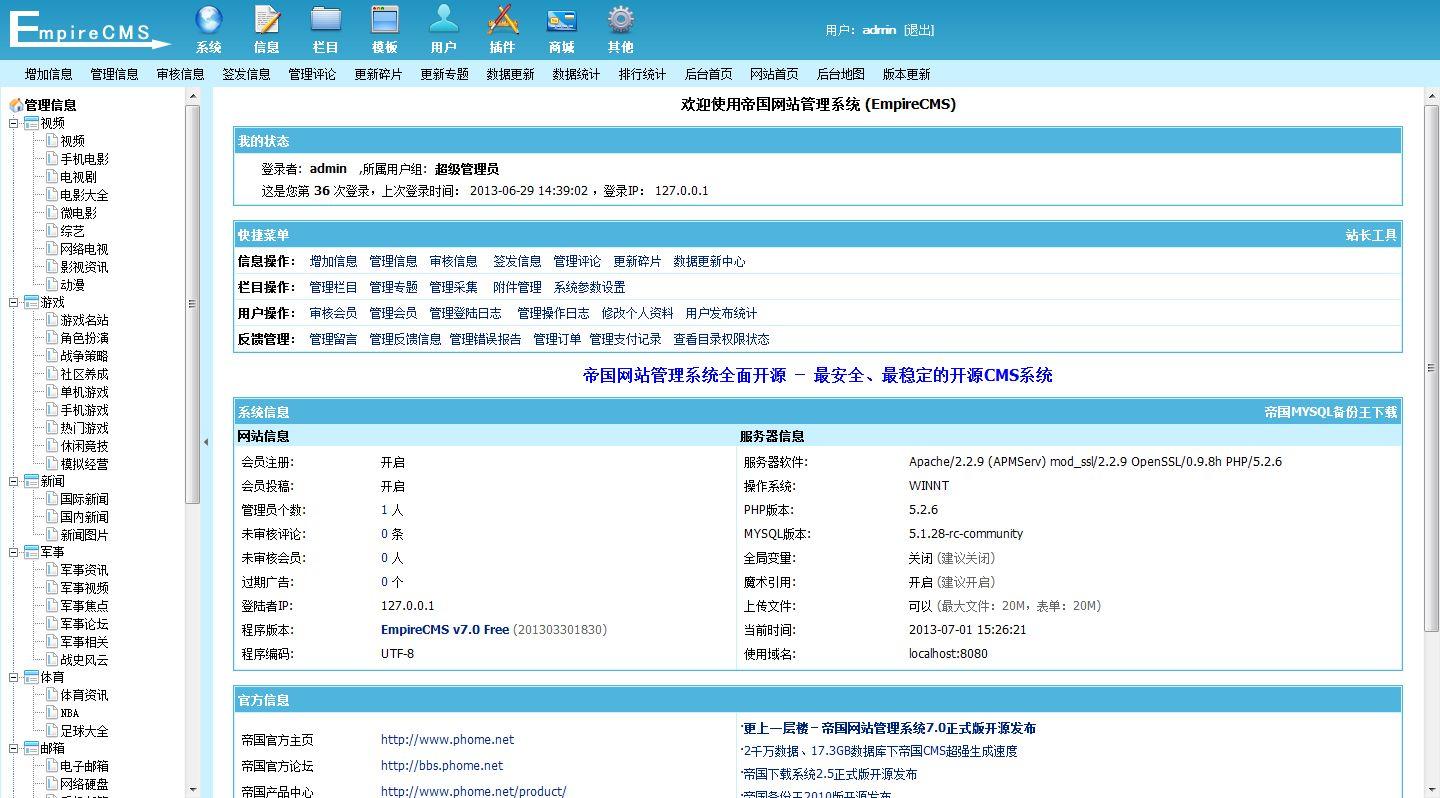This screenshot has height=798, width=1440.
Task: Collapse the 视频 tree category
Action: 14,123
